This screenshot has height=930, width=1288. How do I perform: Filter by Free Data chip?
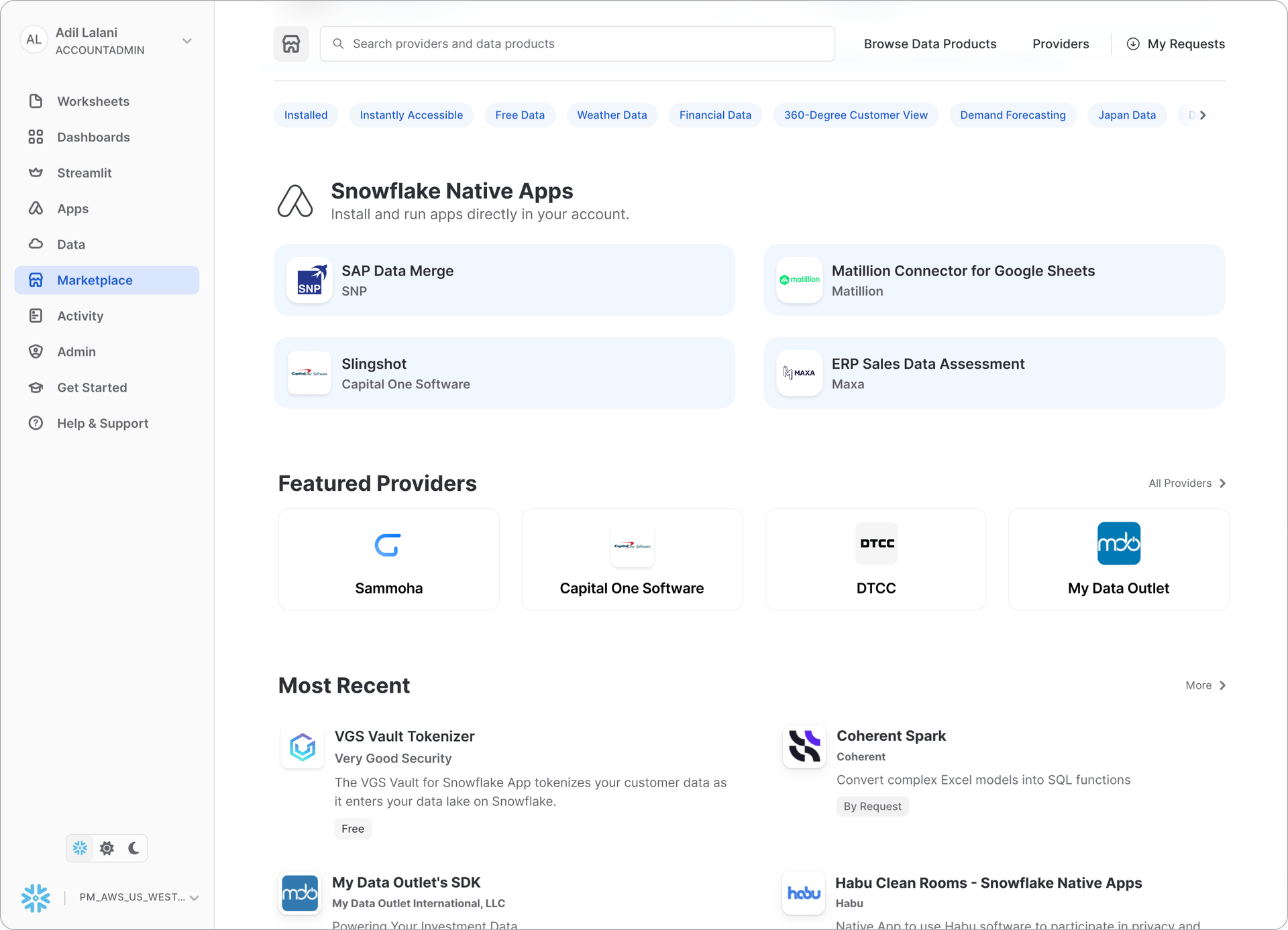520,115
